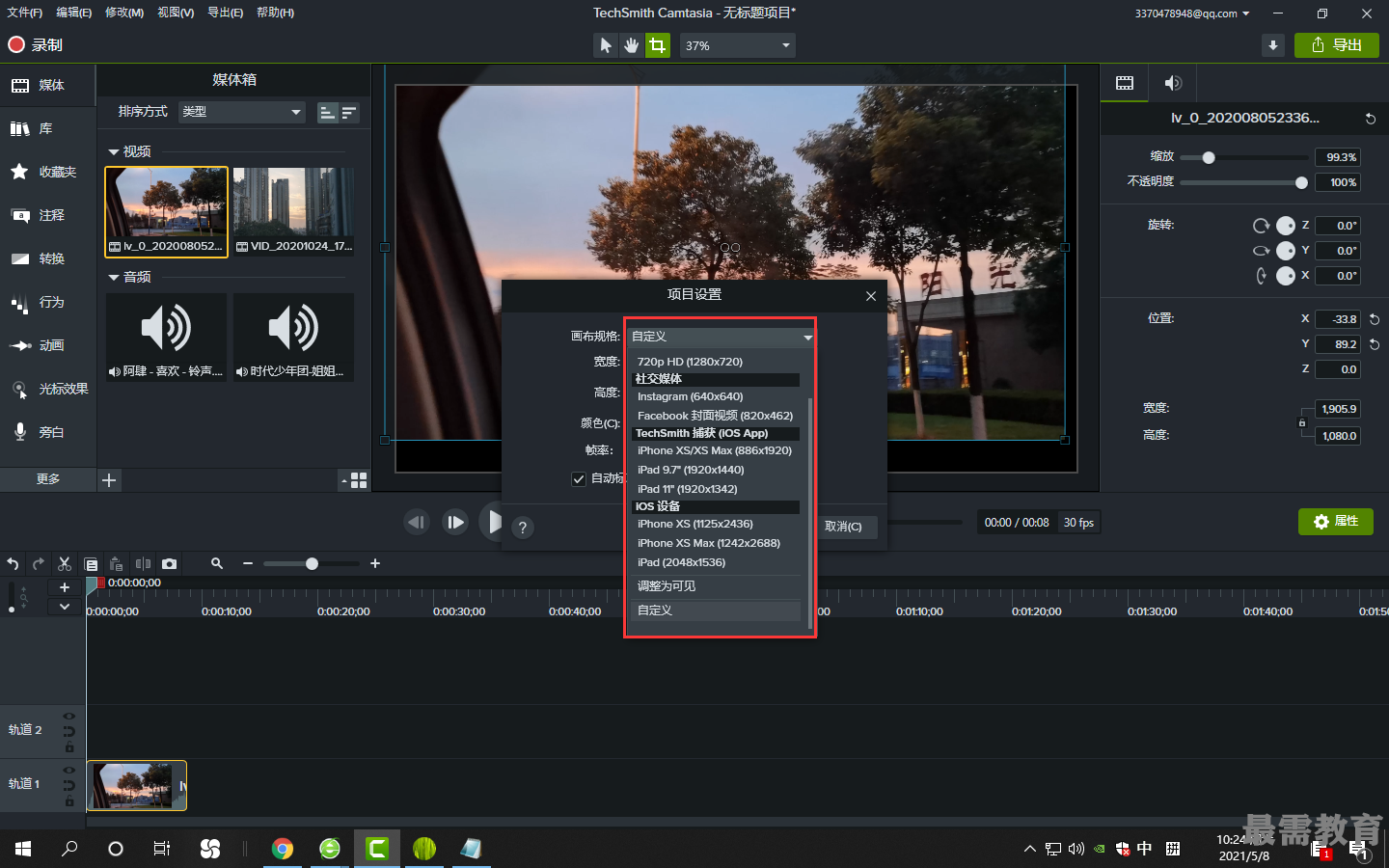1389x868 pixels.
Task: Open the 动画 animations tab
Action: tap(48, 345)
